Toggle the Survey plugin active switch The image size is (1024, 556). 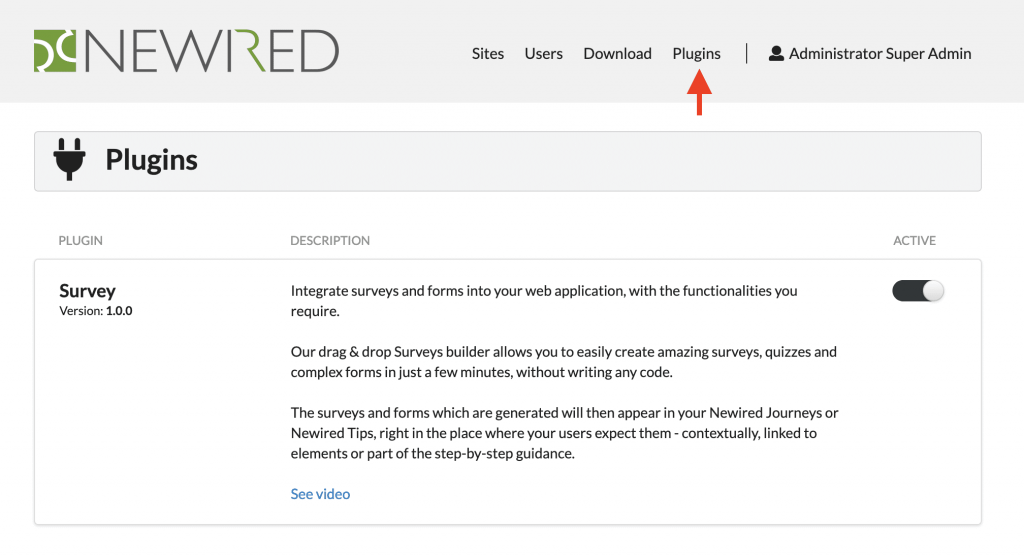tap(918, 291)
